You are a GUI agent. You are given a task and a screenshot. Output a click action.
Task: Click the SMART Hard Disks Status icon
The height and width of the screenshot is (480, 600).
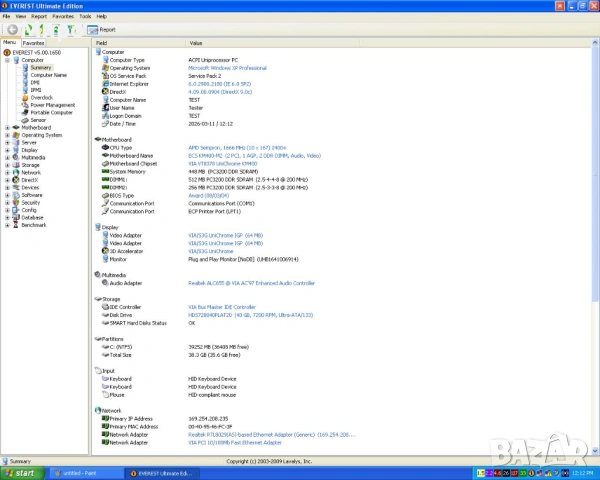click(x=106, y=323)
